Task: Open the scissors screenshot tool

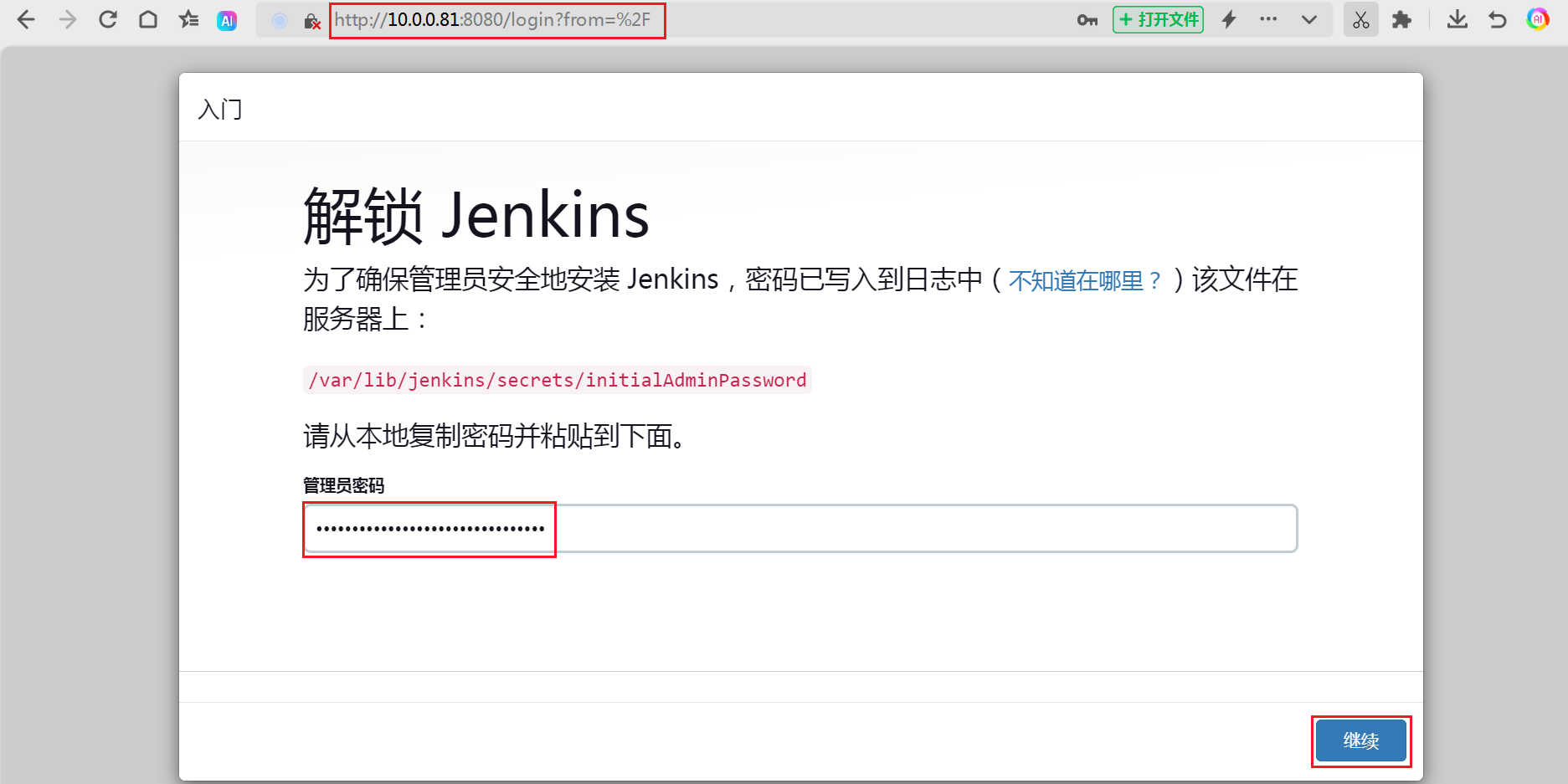Action: [x=1361, y=20]
